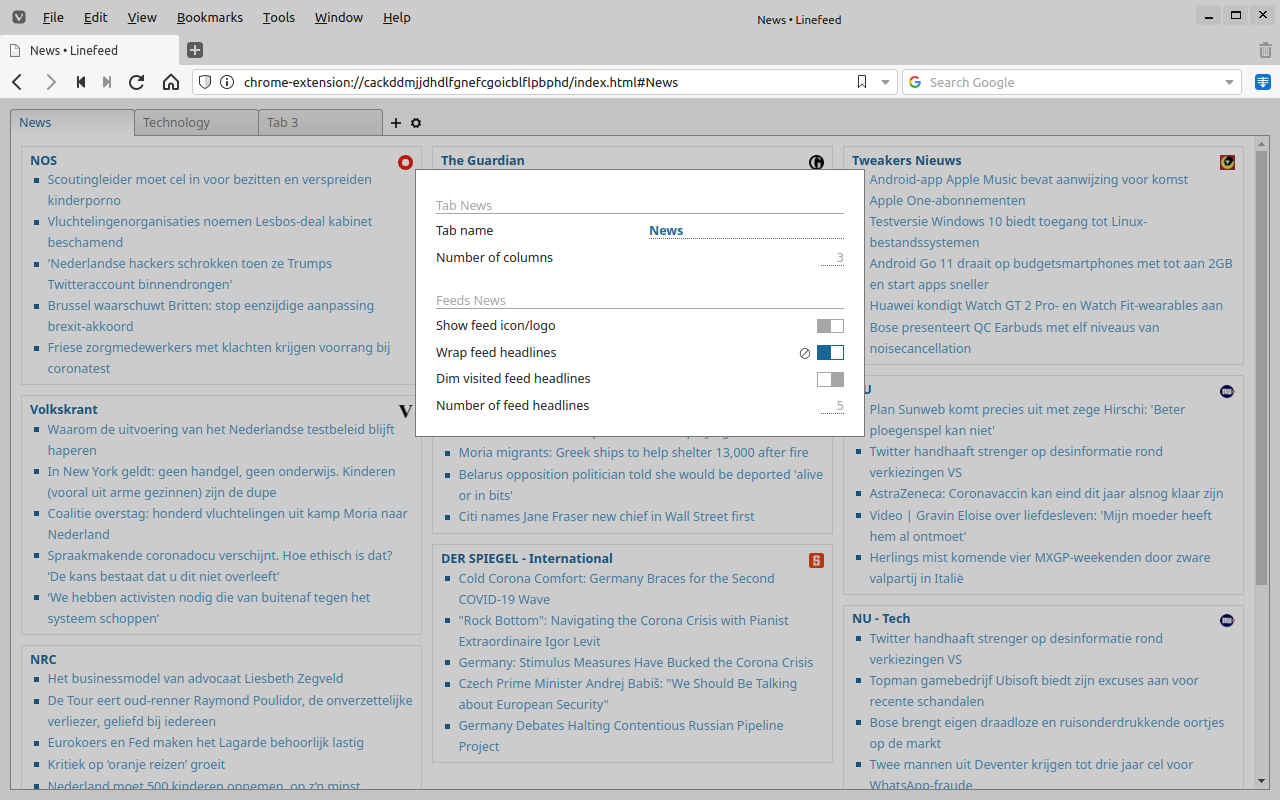Select the News Linefeed tab
This screenshot has height=800, width=1280.
pyautogui.click(x=72, y=122)
